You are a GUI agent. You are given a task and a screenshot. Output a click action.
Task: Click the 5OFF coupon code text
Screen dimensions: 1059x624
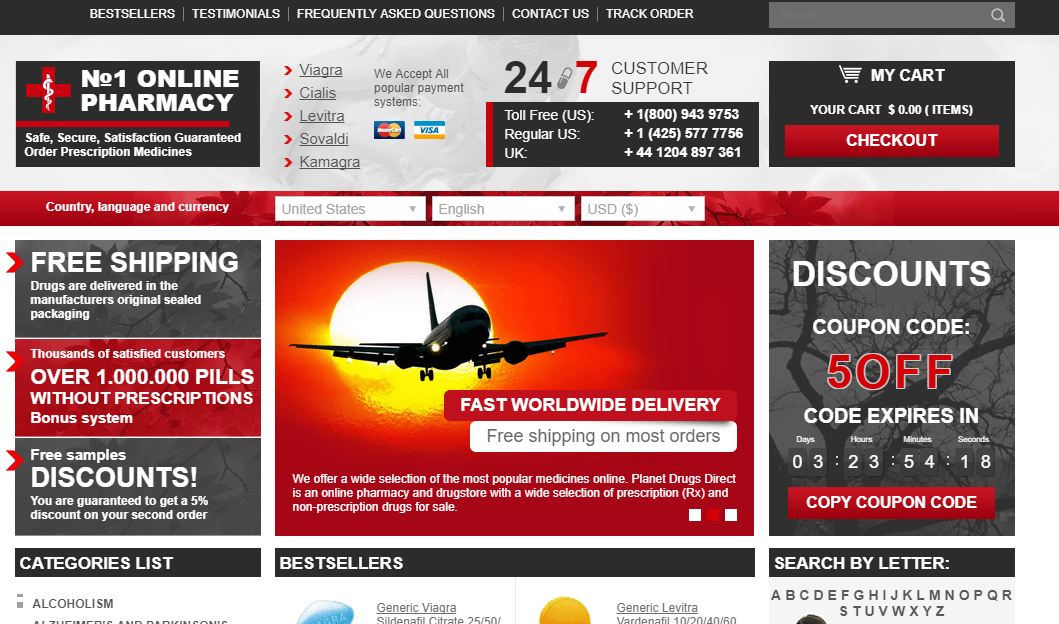coord(890,371)
